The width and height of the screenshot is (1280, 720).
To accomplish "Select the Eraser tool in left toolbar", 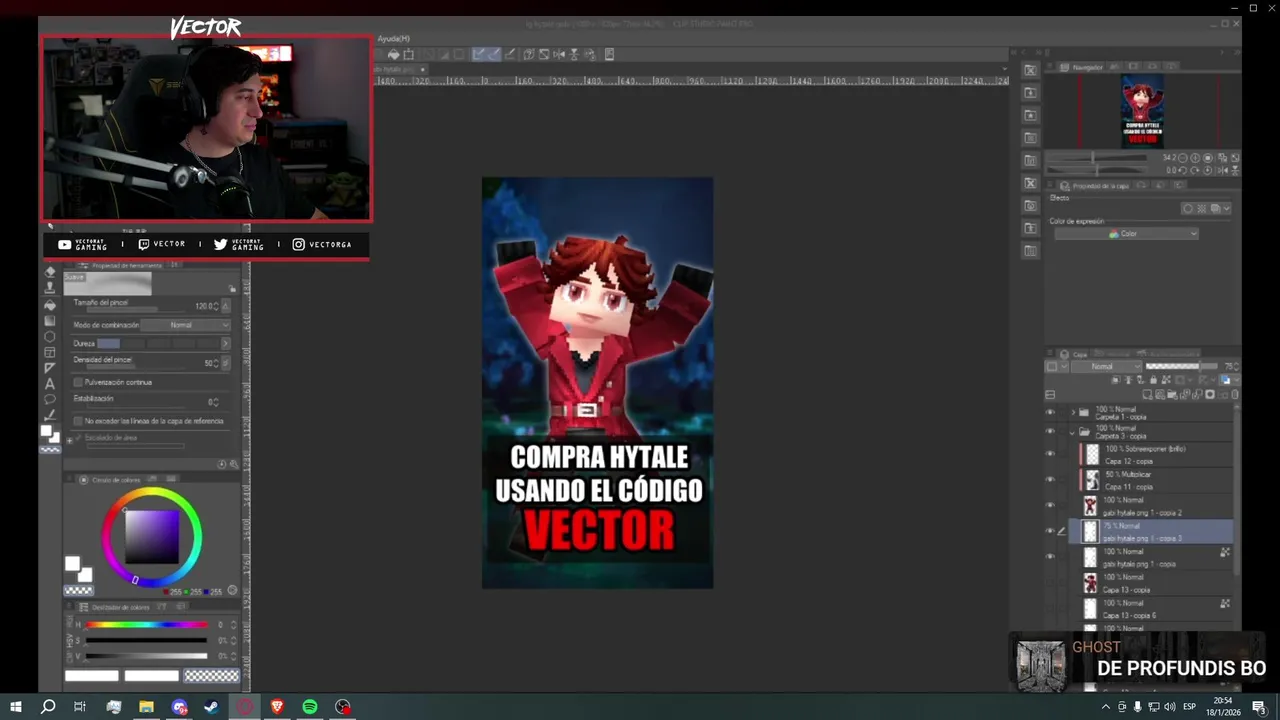I will pyautogui.click(x=50, y=272).
